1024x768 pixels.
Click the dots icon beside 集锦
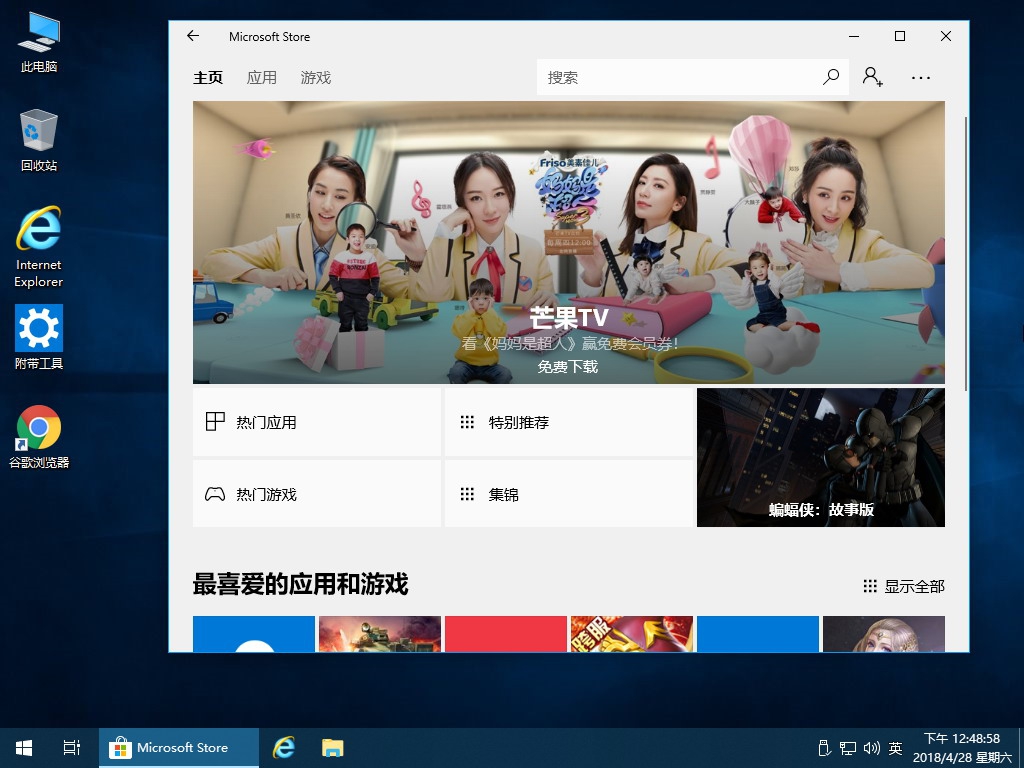click(467, 494)
